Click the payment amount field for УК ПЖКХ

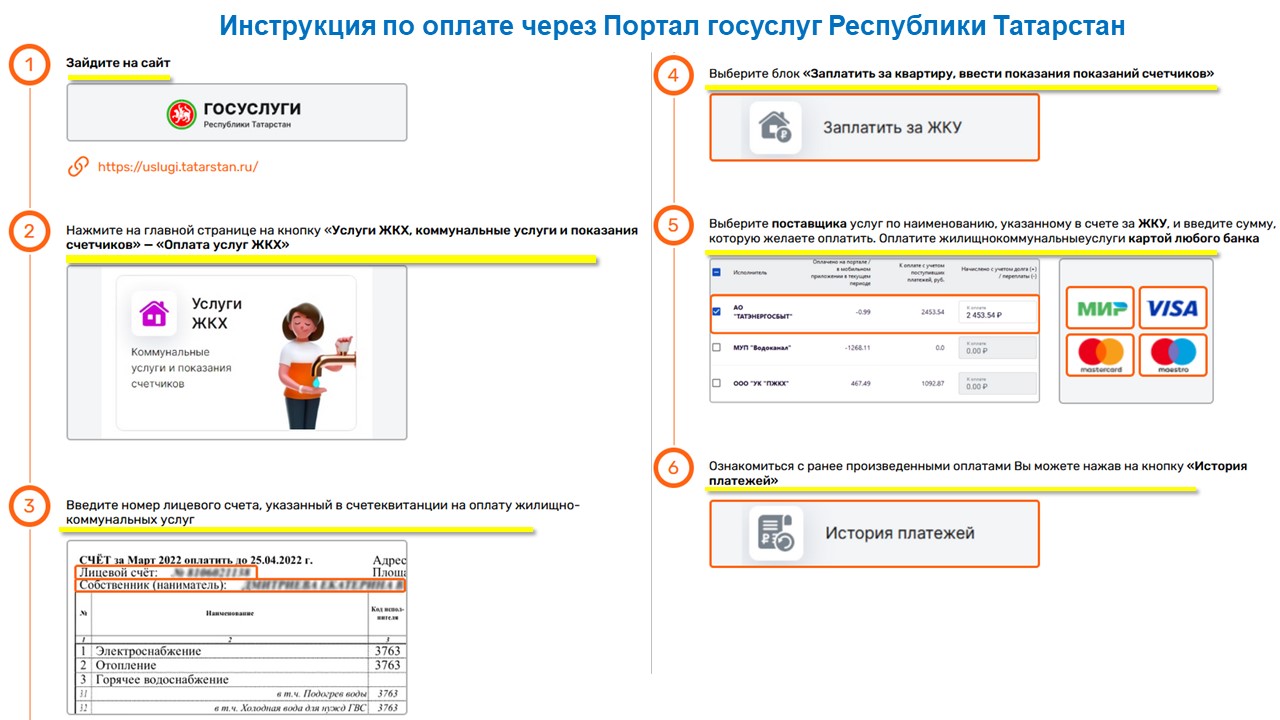click(x=997, y=383)
